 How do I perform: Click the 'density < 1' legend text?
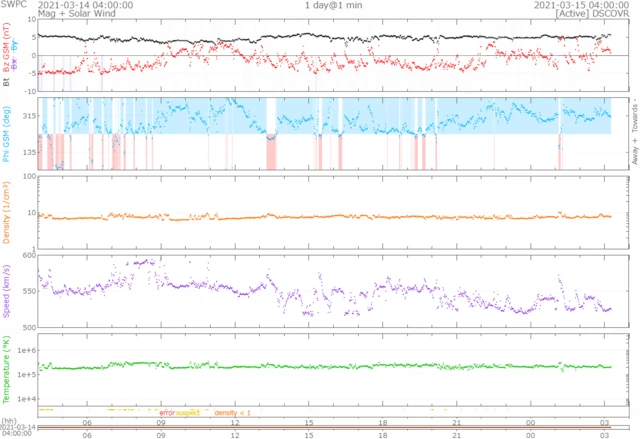tap(232, 413)
